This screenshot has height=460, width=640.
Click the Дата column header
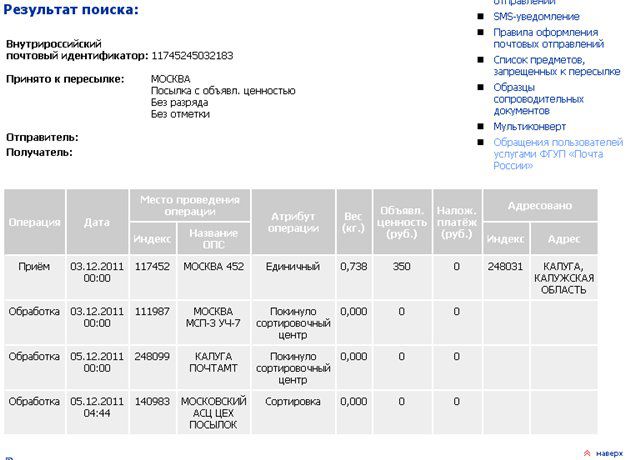[x=97, y=222]
